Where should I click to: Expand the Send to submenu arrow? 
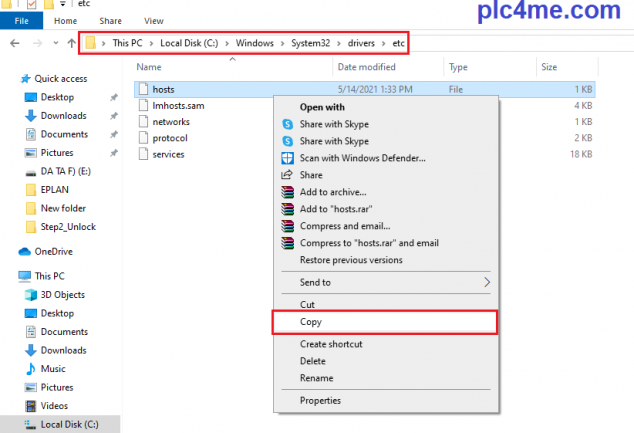click(487, 282)
